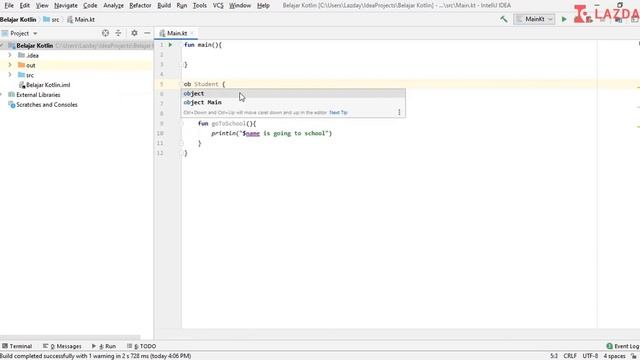This screenshot has width=640, height=360.
Task: Click the 5:3 cursor position indicator
Action: pos(553,356)
